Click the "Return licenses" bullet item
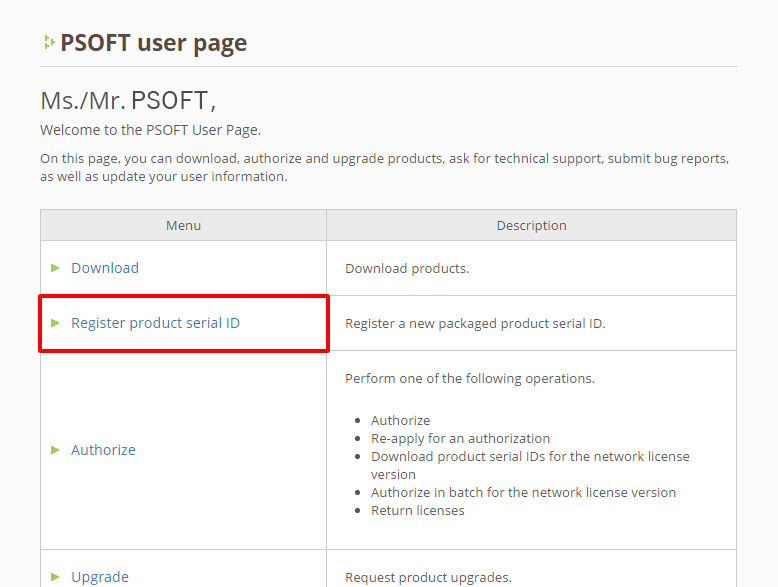Screen dimensions: 778x587 click(x=417, y=510)
